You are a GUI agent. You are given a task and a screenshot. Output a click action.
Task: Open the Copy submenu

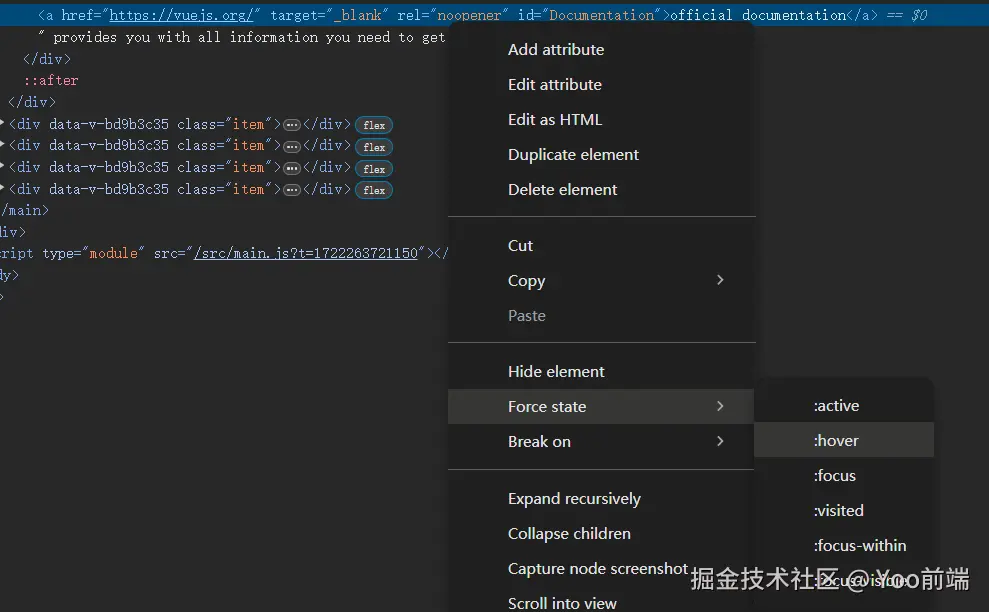601,280
